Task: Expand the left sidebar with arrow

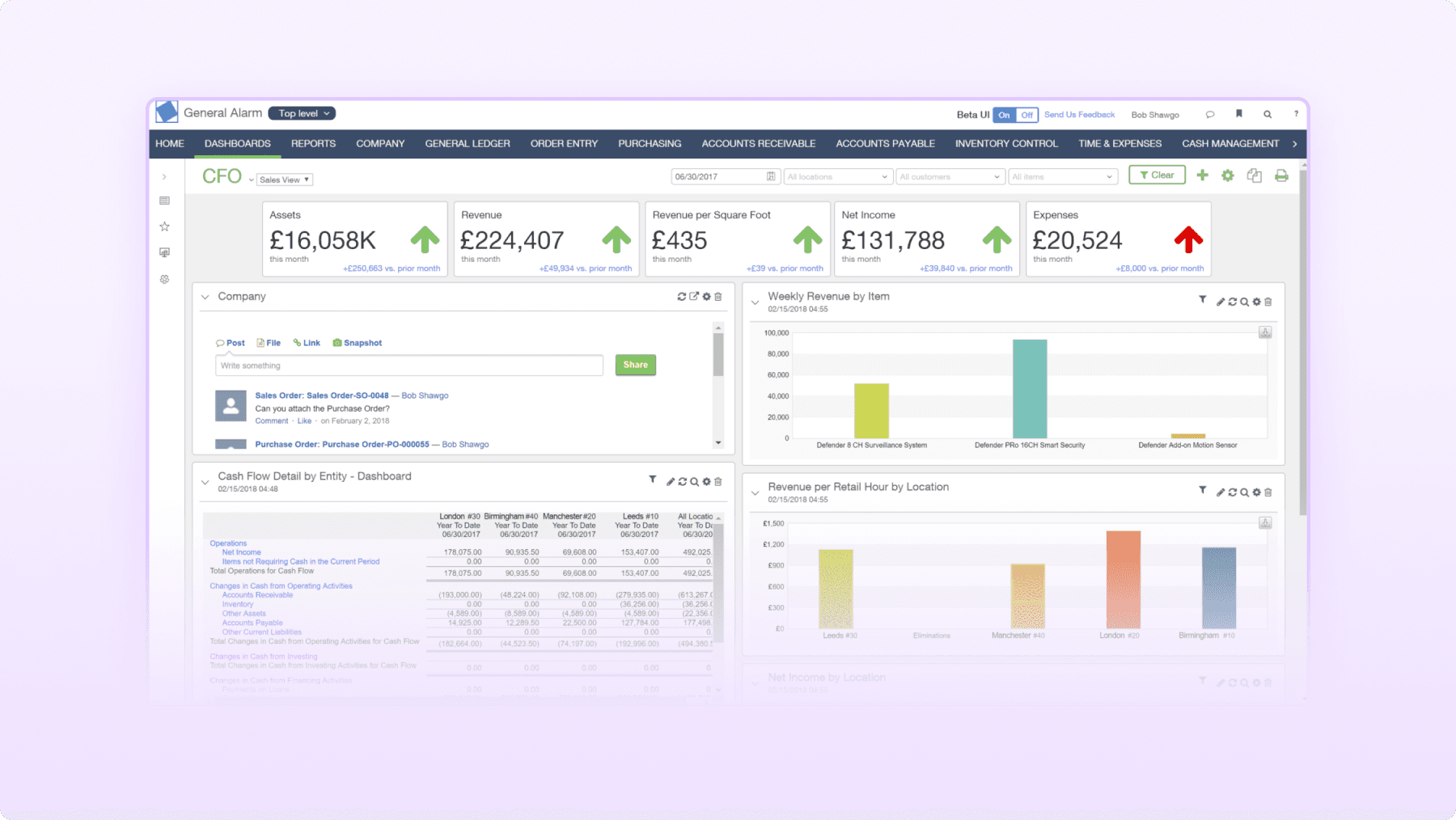Action: 164,176
